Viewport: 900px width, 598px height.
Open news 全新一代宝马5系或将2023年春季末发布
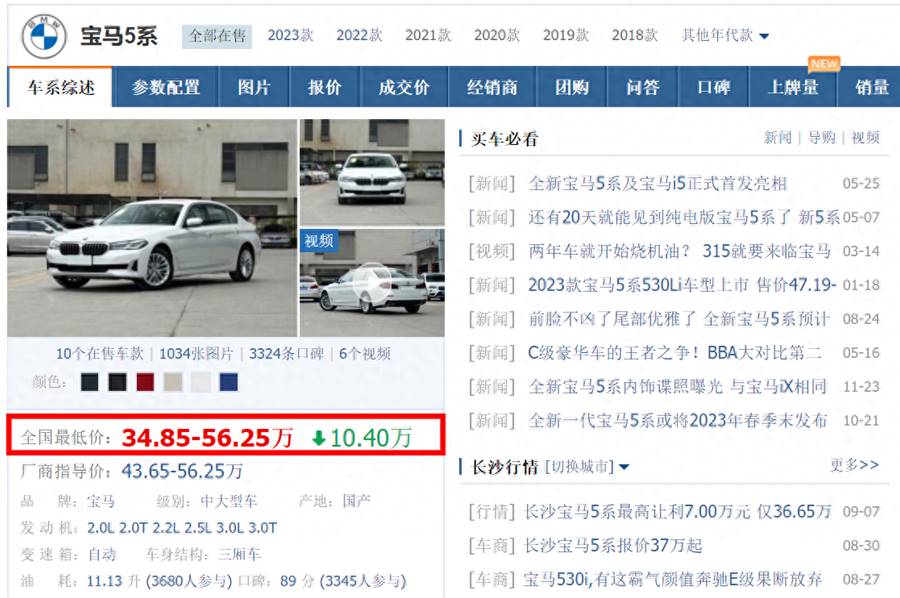tap(677, 421)
